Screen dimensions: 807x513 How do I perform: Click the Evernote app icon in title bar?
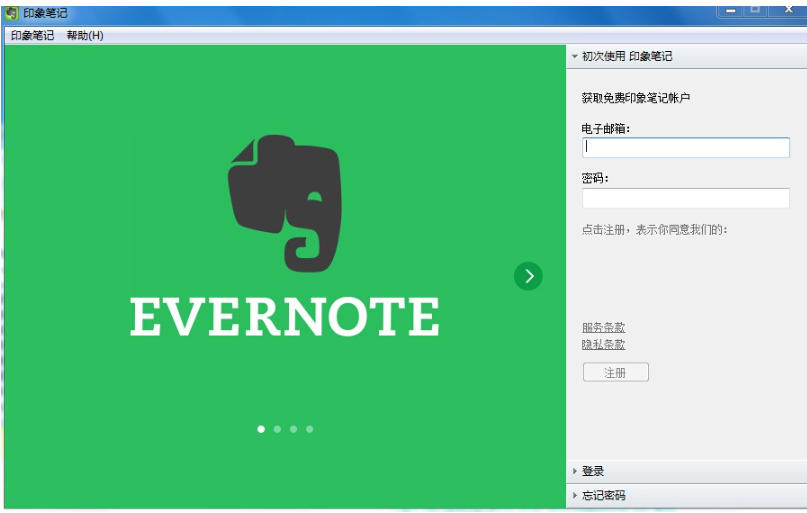click(11, 13)
